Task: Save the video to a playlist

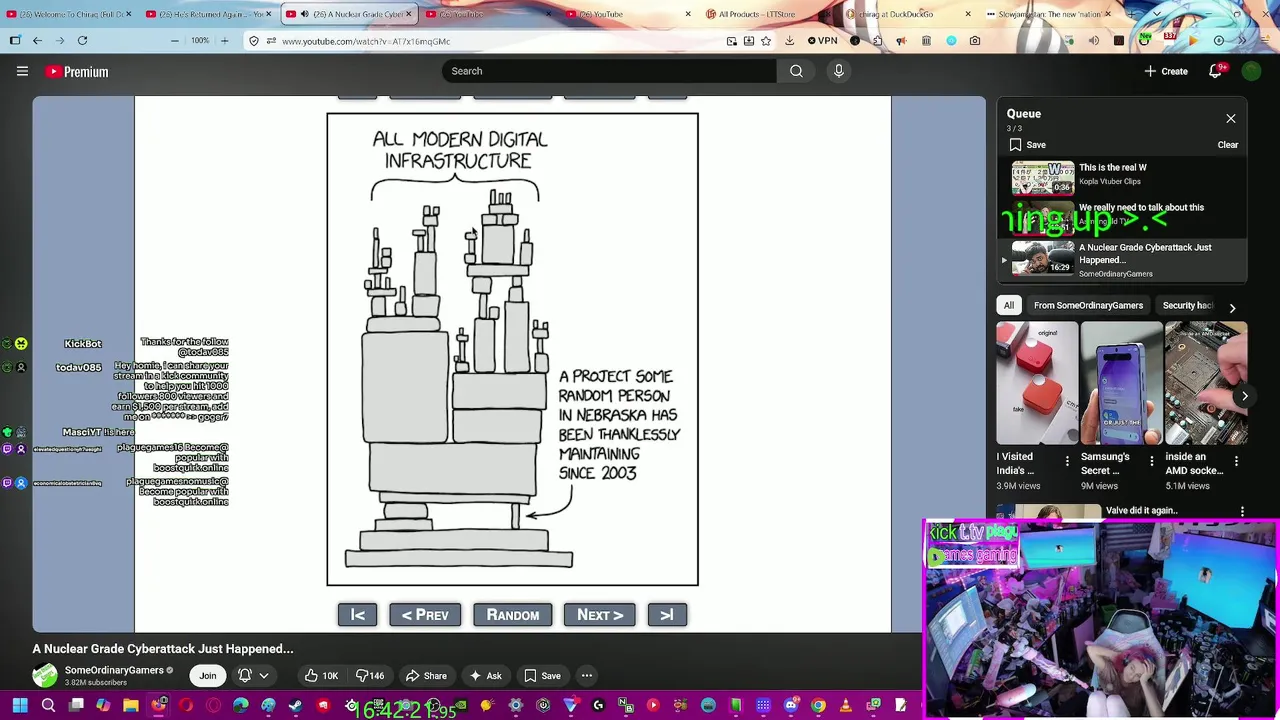Action: click(x=543, y=676)
